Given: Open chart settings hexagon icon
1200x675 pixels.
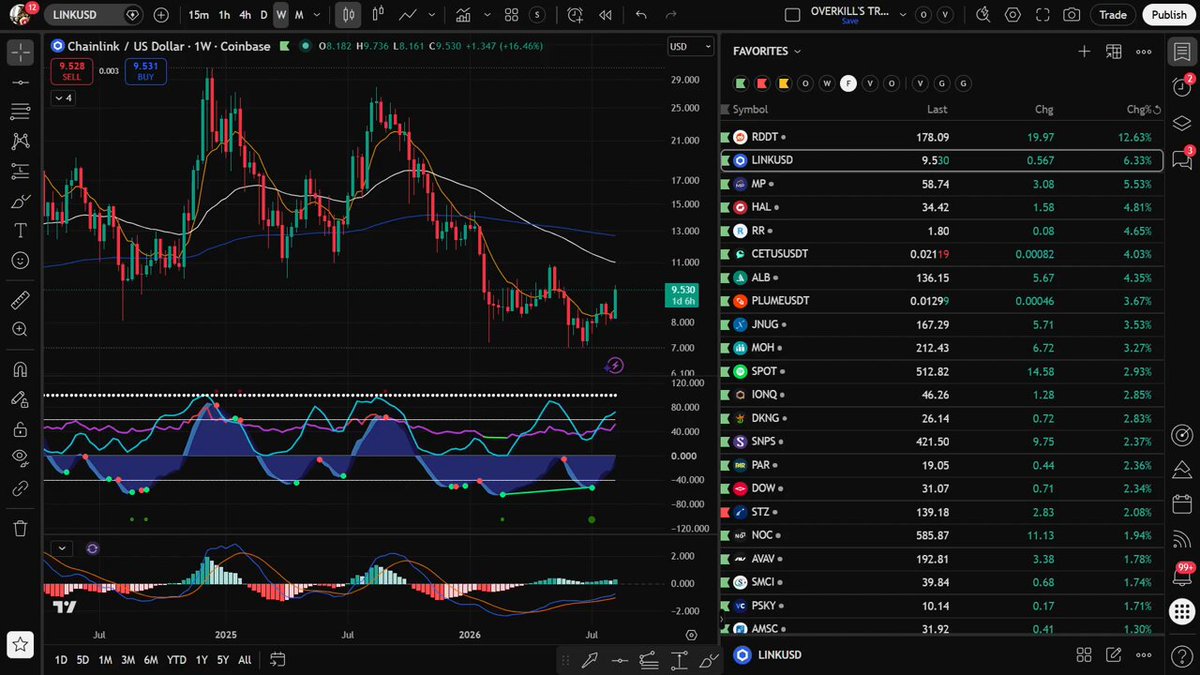Looking at the screenshot, I should pos(1013,15).
